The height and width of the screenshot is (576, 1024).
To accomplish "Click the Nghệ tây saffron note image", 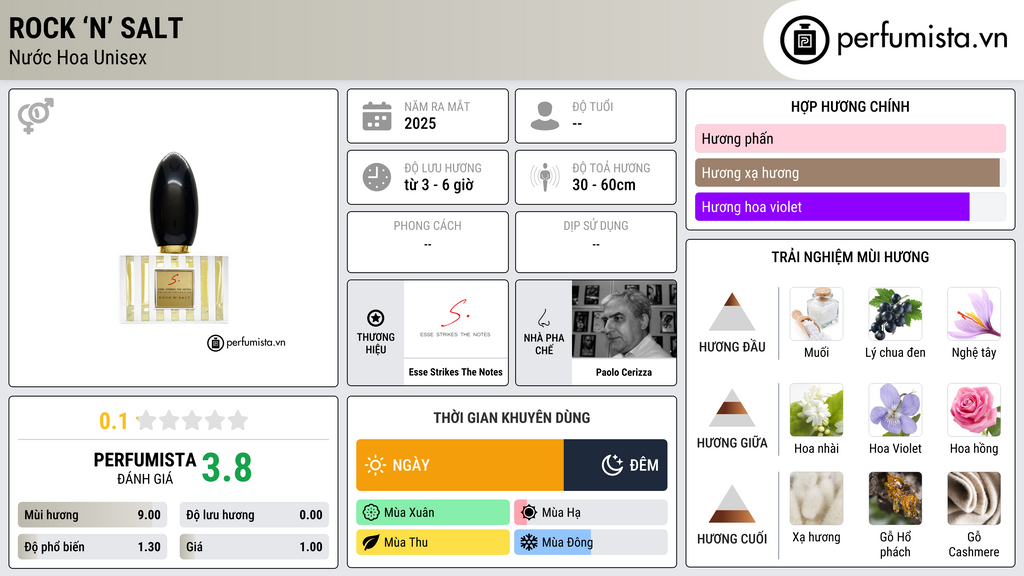I will 974,314.
